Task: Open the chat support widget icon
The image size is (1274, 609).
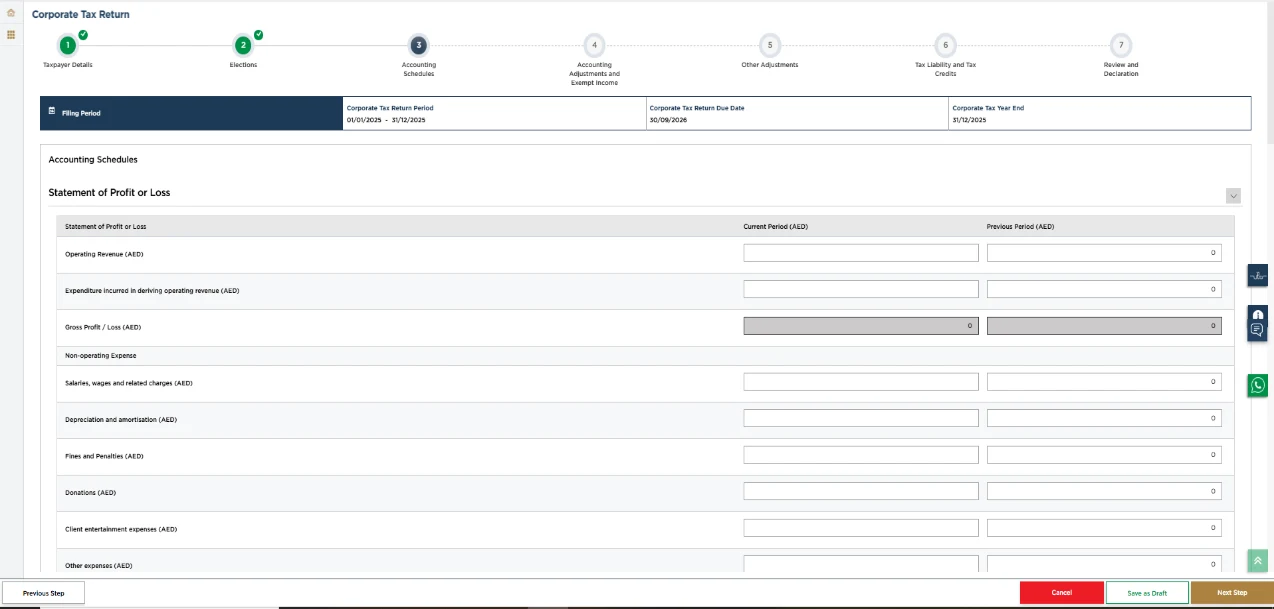Action: (x=1258, y=329)
